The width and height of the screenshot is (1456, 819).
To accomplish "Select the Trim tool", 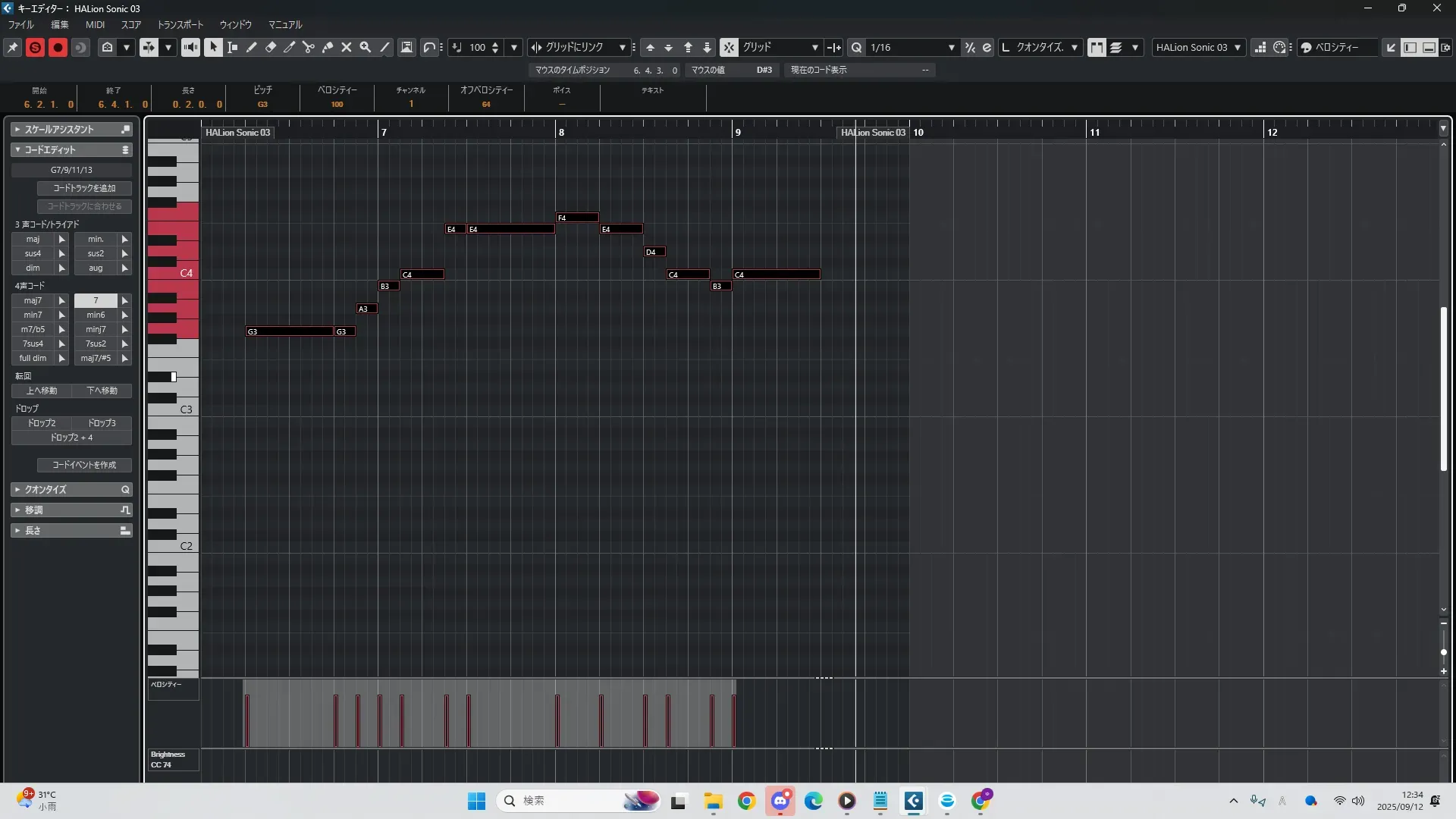I will (x=290, y=47).
